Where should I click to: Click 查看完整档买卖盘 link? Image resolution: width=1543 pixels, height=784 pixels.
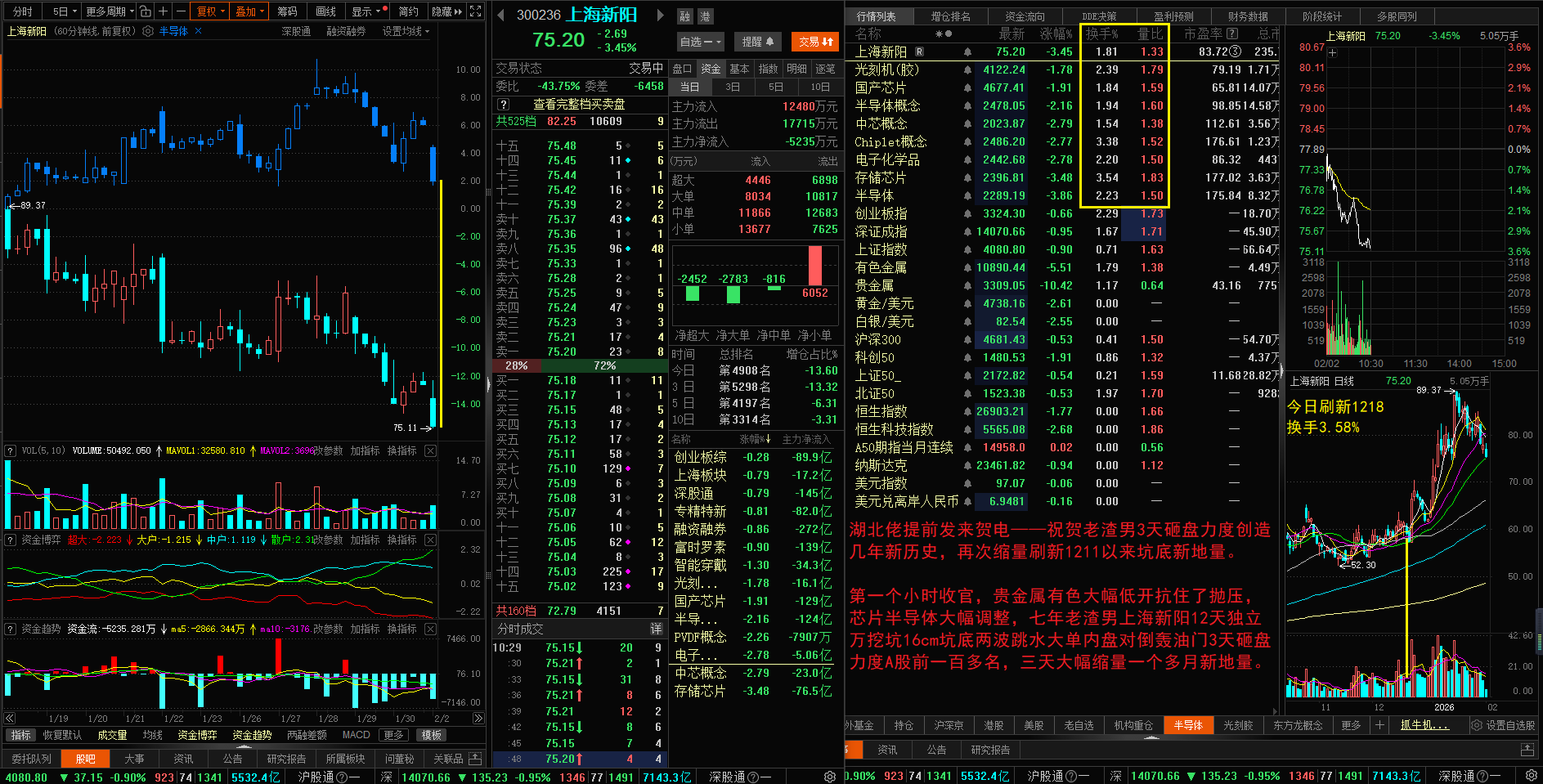[x=579, y=105]
